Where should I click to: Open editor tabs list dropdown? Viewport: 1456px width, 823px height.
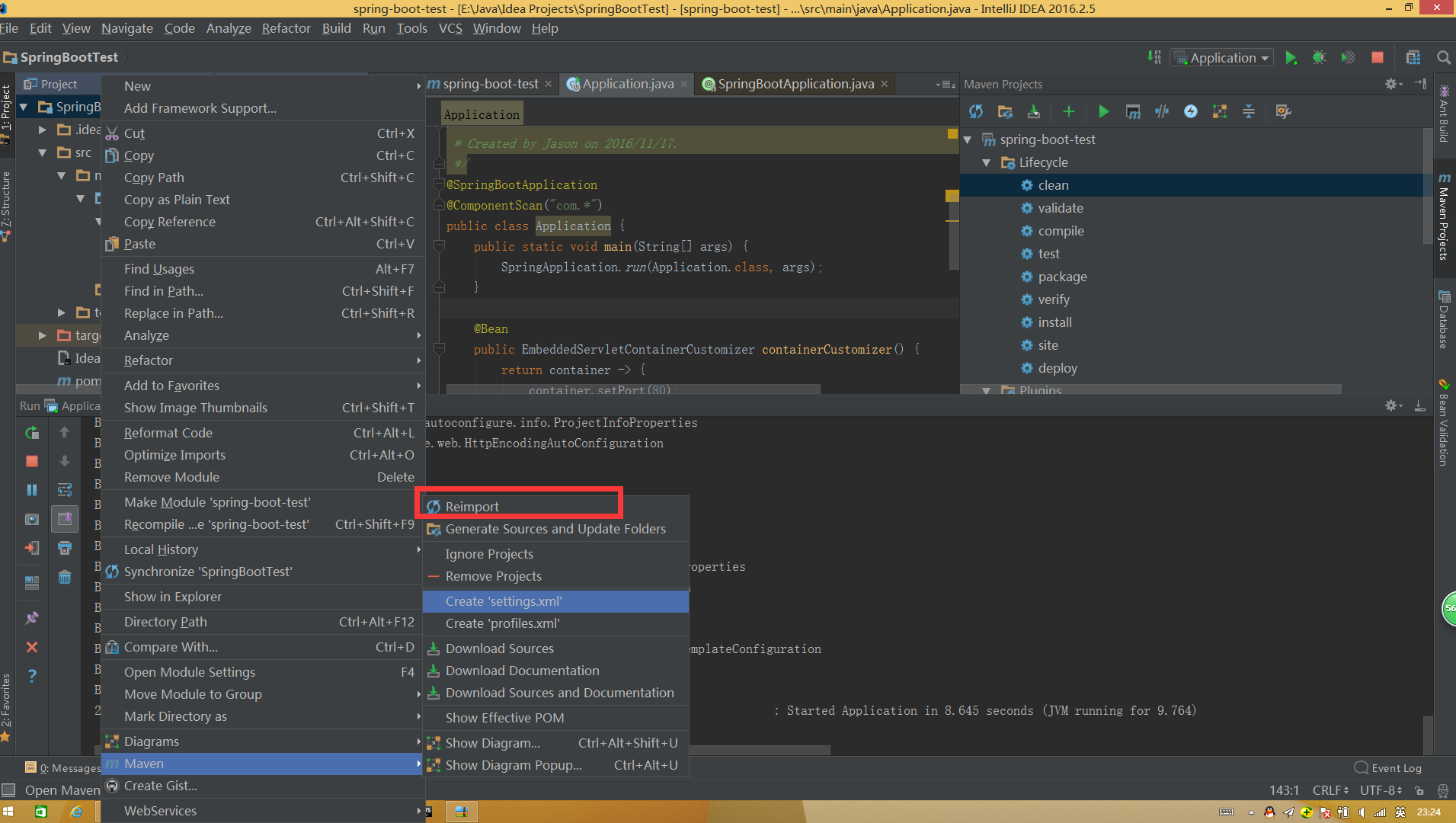(945, 84)
